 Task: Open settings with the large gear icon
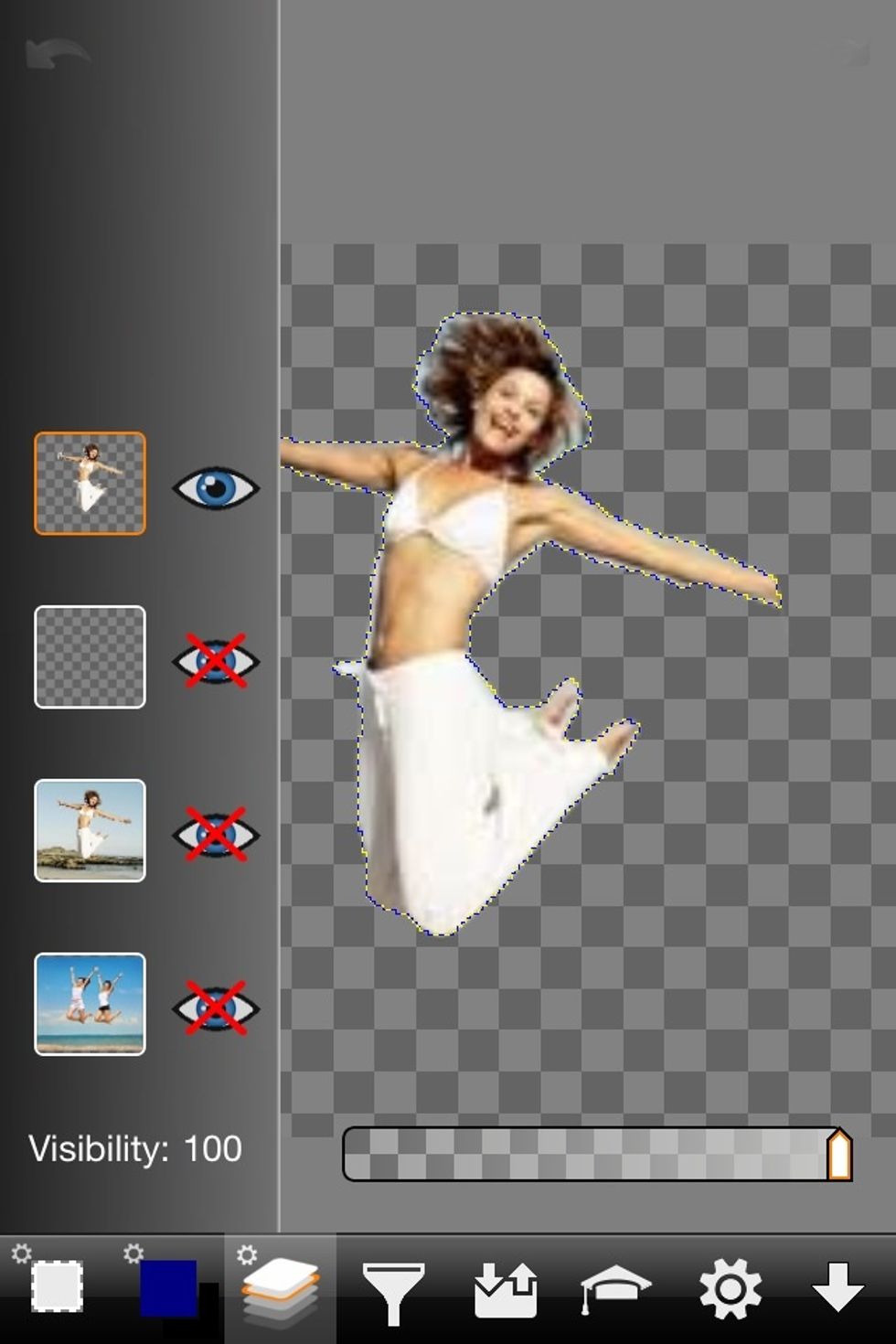730,1289
